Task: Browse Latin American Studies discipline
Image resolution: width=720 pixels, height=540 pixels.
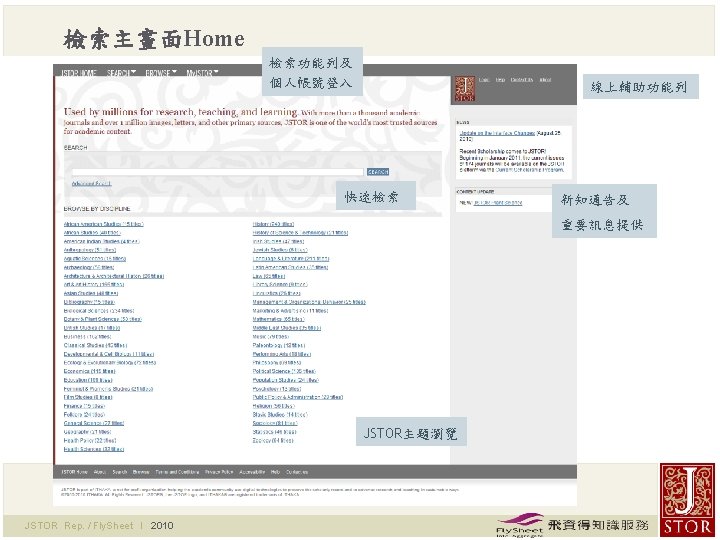Action: (290, 267)
